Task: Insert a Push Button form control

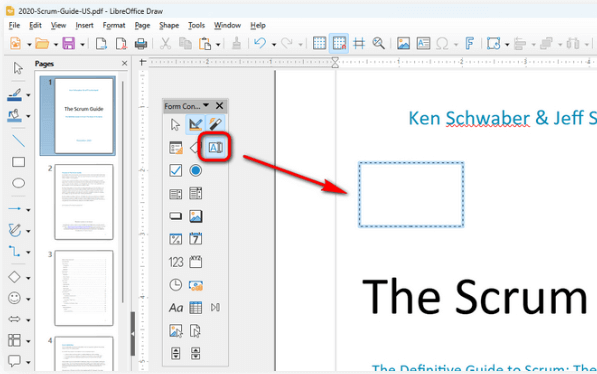Action: tap(176, 216)
